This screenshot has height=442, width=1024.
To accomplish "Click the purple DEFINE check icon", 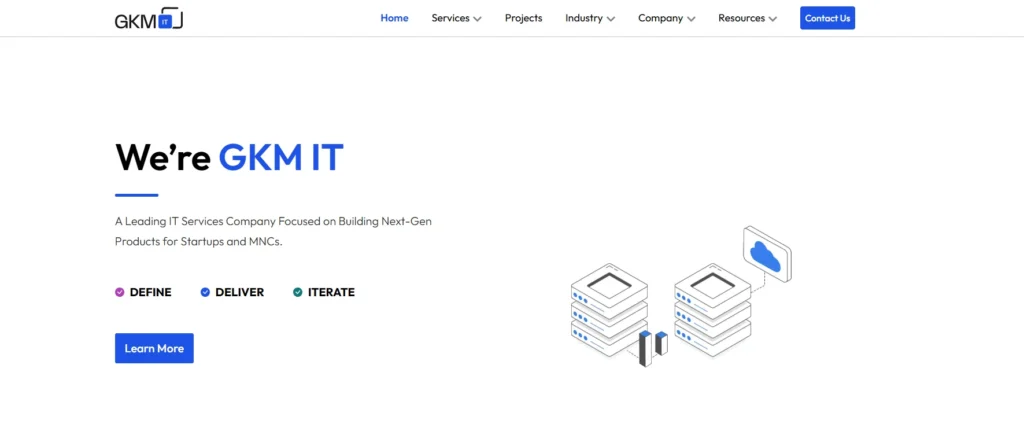I will pos(120,292).
